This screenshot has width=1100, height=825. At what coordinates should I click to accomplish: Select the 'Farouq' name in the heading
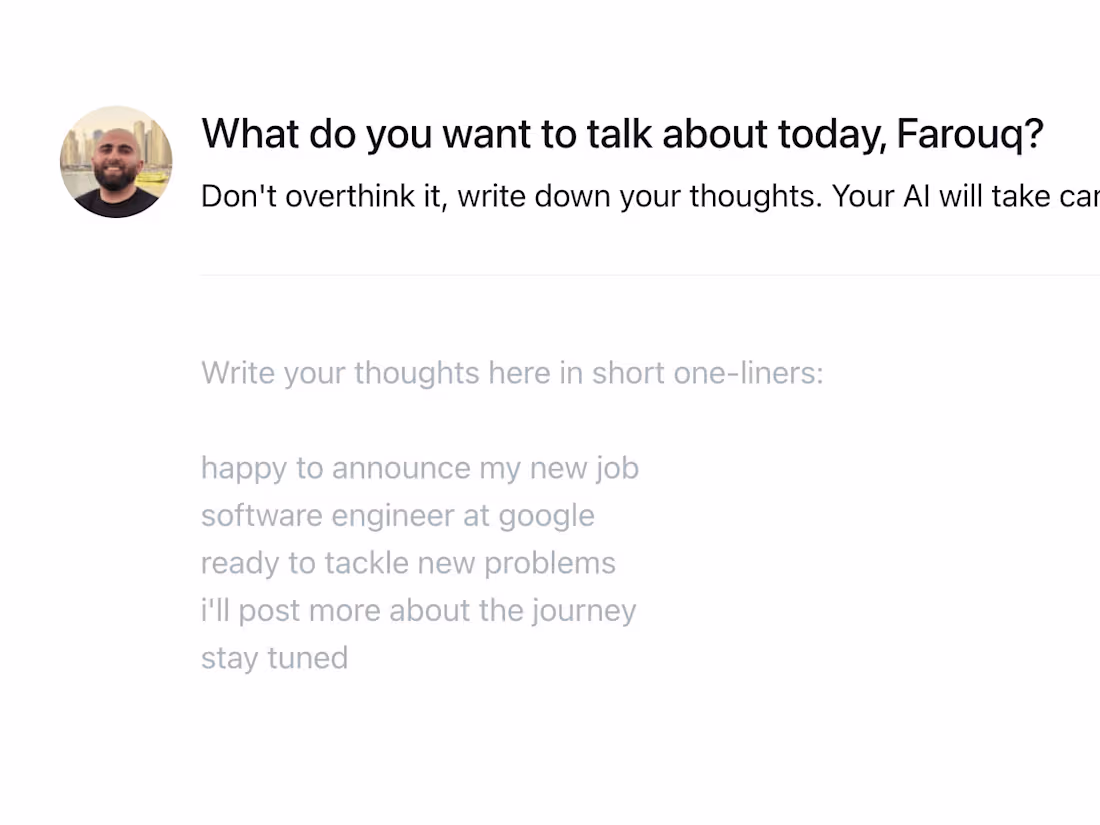[963, 133]
